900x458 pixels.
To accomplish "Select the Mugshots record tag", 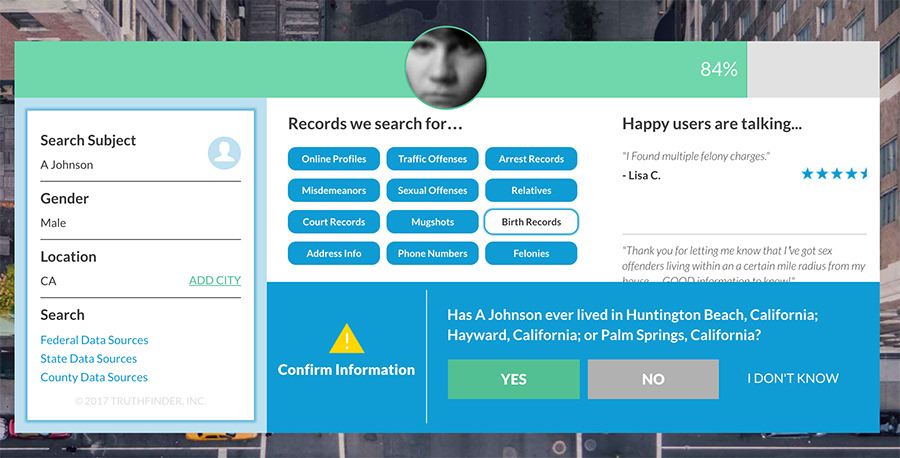I will coord(432,222).
